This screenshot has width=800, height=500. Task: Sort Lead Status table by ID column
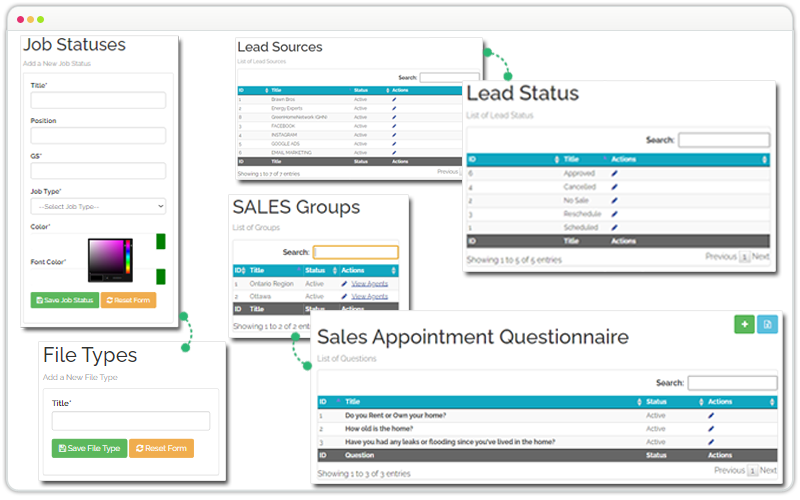(510, 159)
